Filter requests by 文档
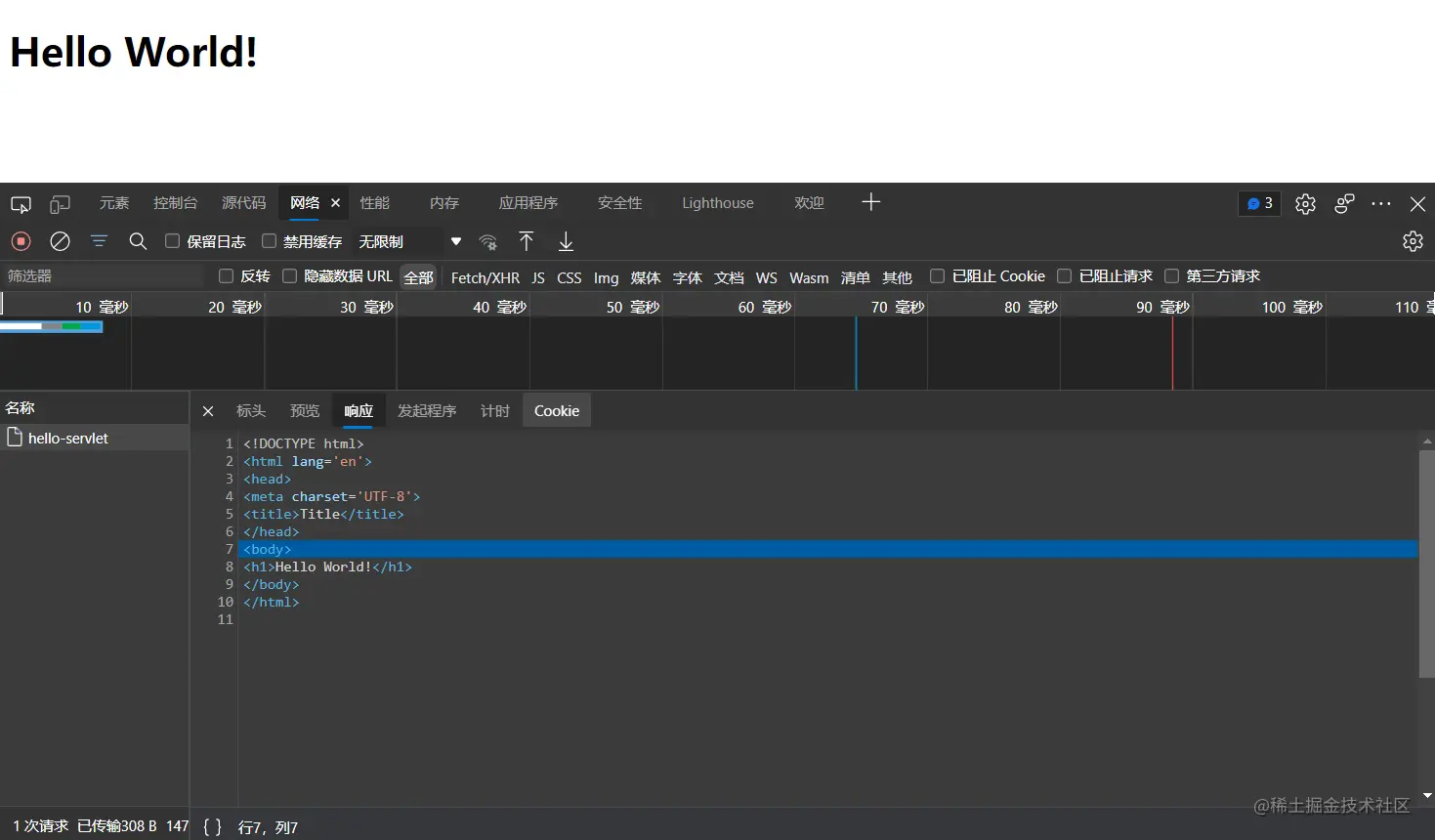Screen dimensions: 1435x840 (x=730, y=277)
